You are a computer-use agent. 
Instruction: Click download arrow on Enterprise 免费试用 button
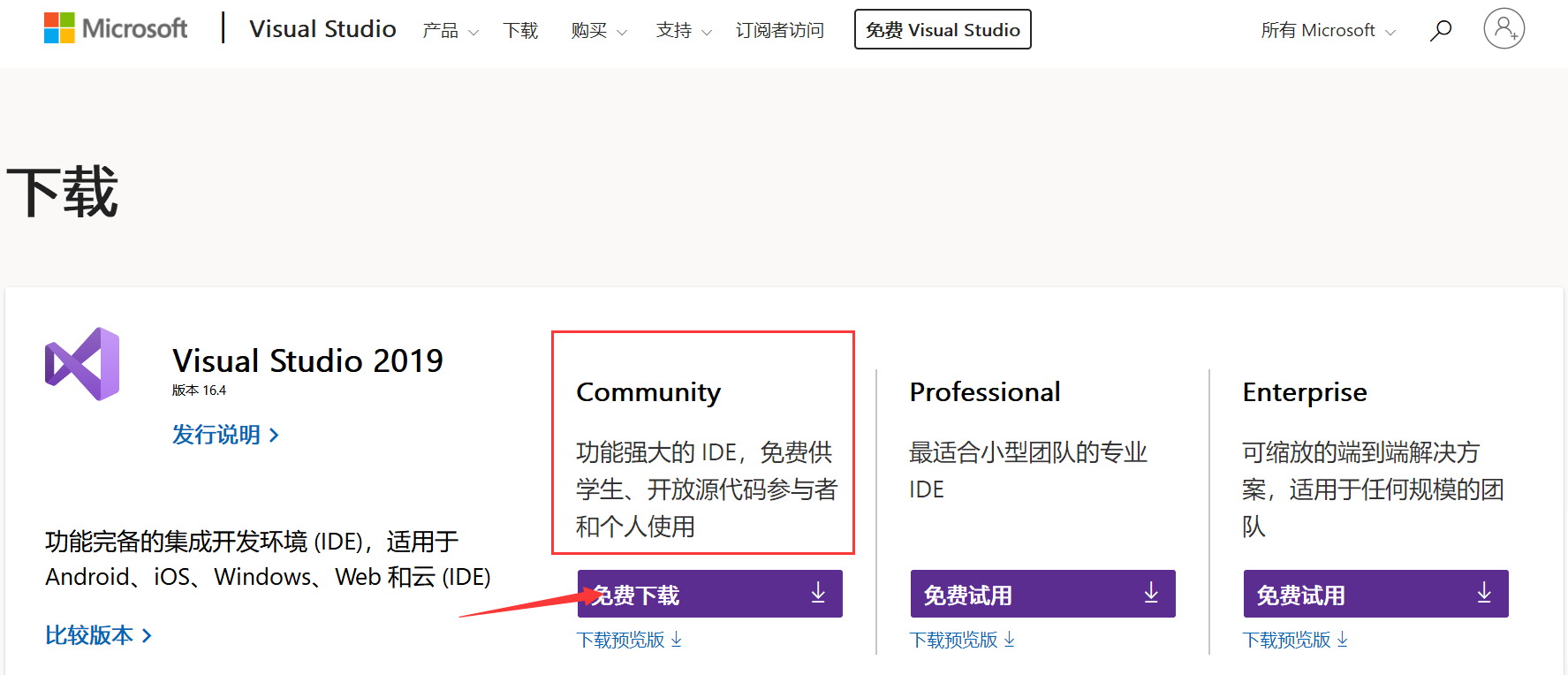[x=1484, y=593]
